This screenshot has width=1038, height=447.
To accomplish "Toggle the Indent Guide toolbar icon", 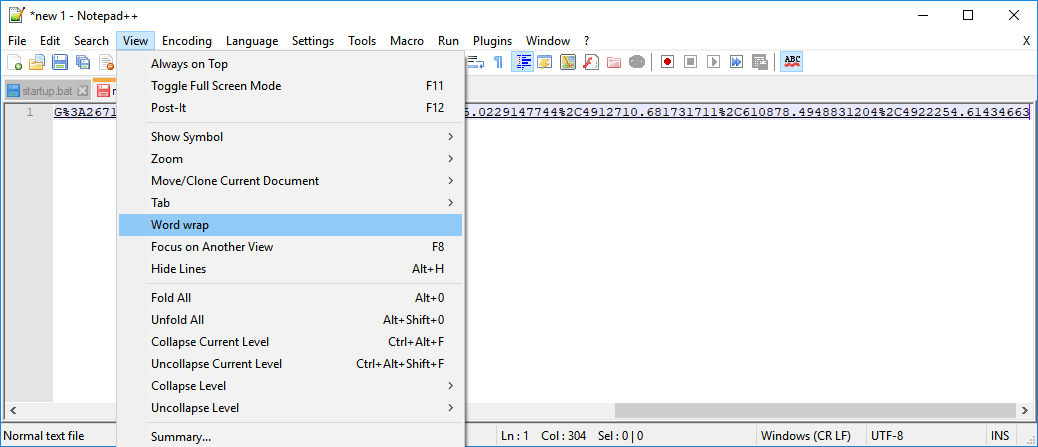I will pyautogui.click(x=523, y=62).
